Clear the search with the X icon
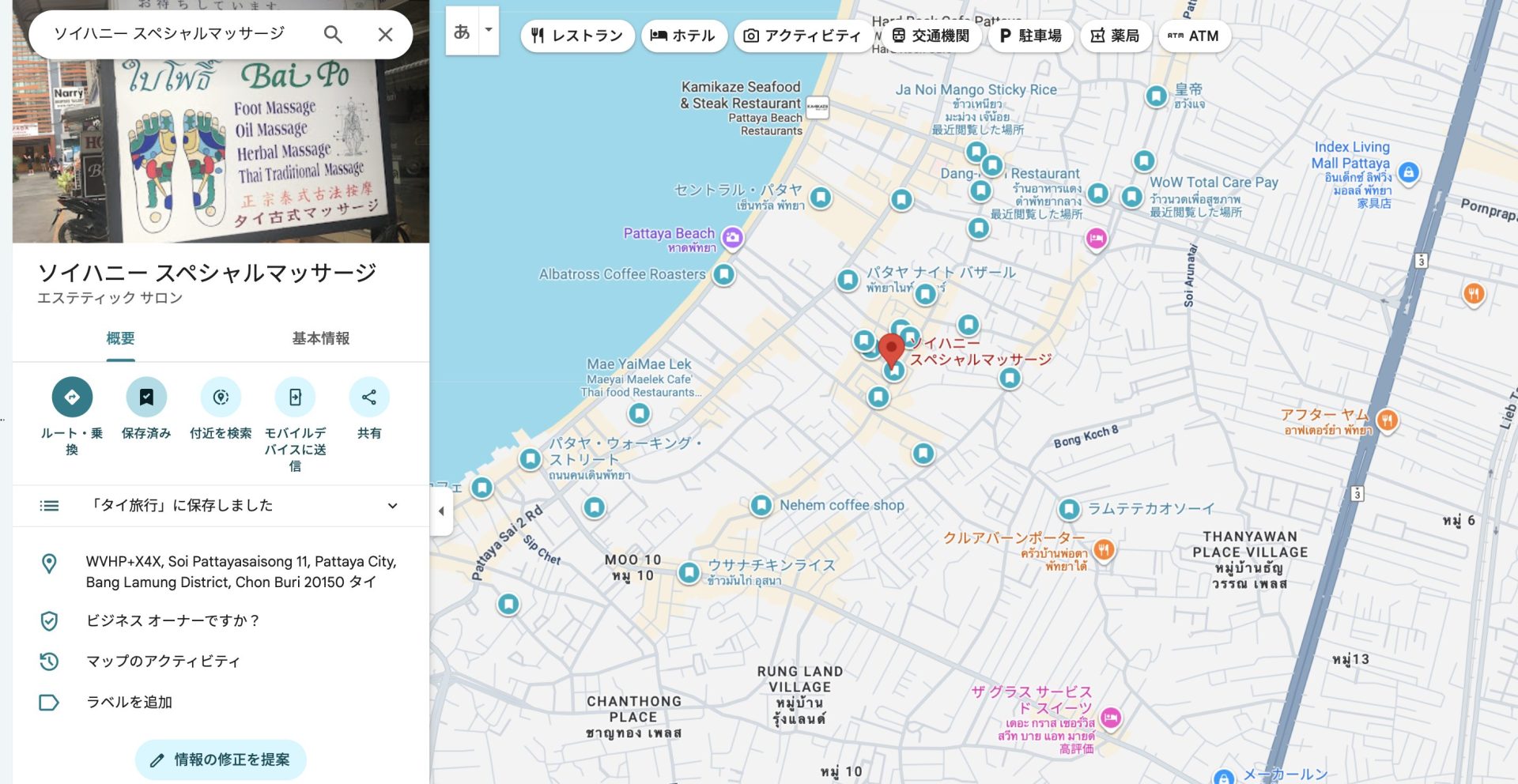1518x784 pixels. (385, 34)
